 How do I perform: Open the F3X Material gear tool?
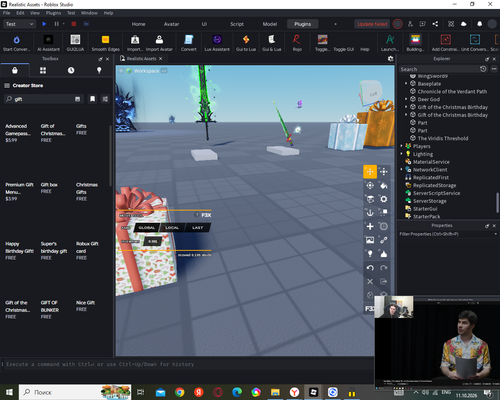click(x=384, y=199)
